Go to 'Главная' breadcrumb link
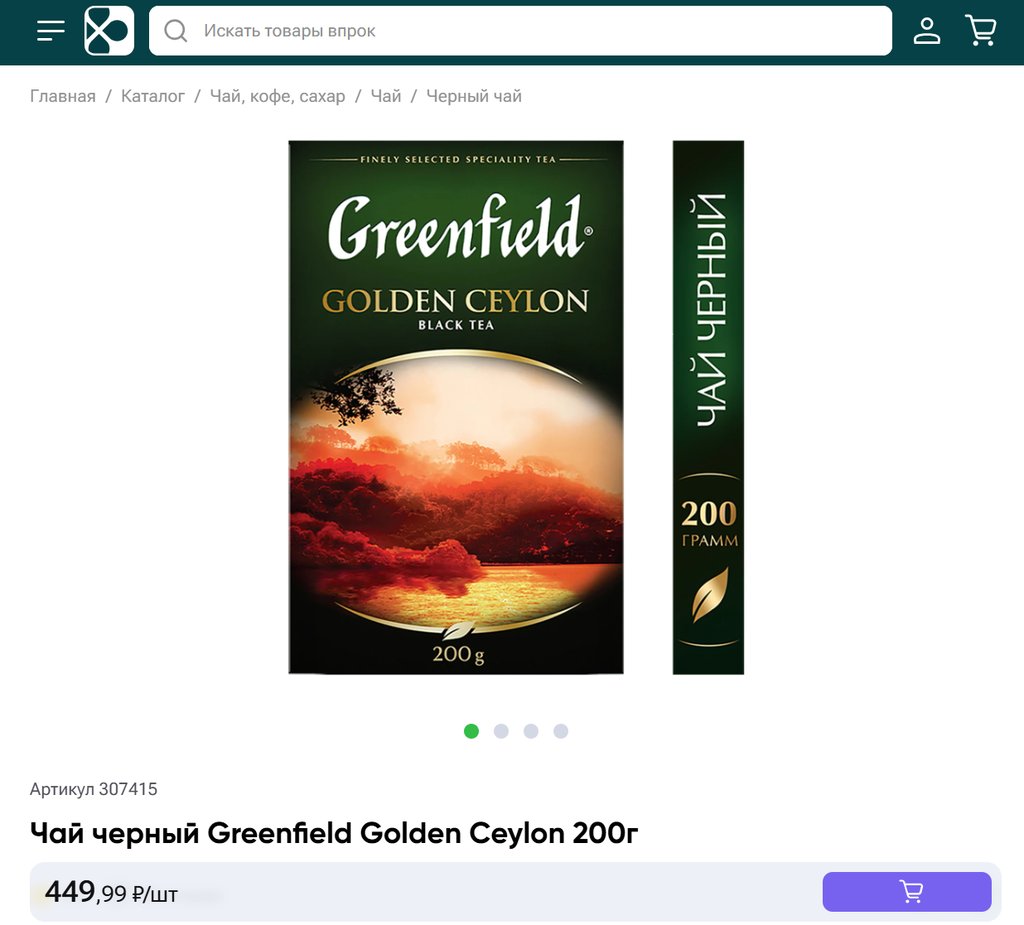1024x925 pixels. pyautogui.click(x=63, y=96)
